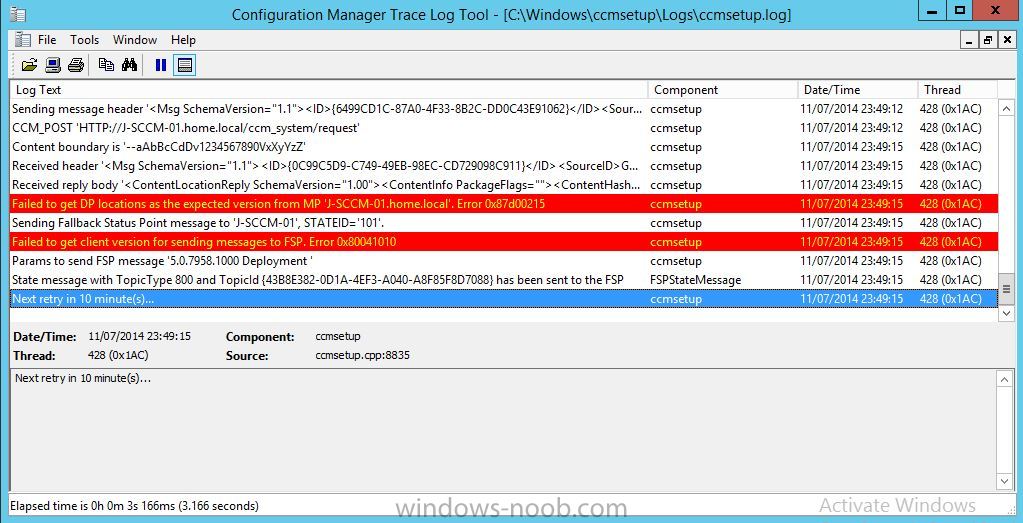
Task: Click the Source value ccmsetup.cpp:8835
Action: click(x=362, y=355)
